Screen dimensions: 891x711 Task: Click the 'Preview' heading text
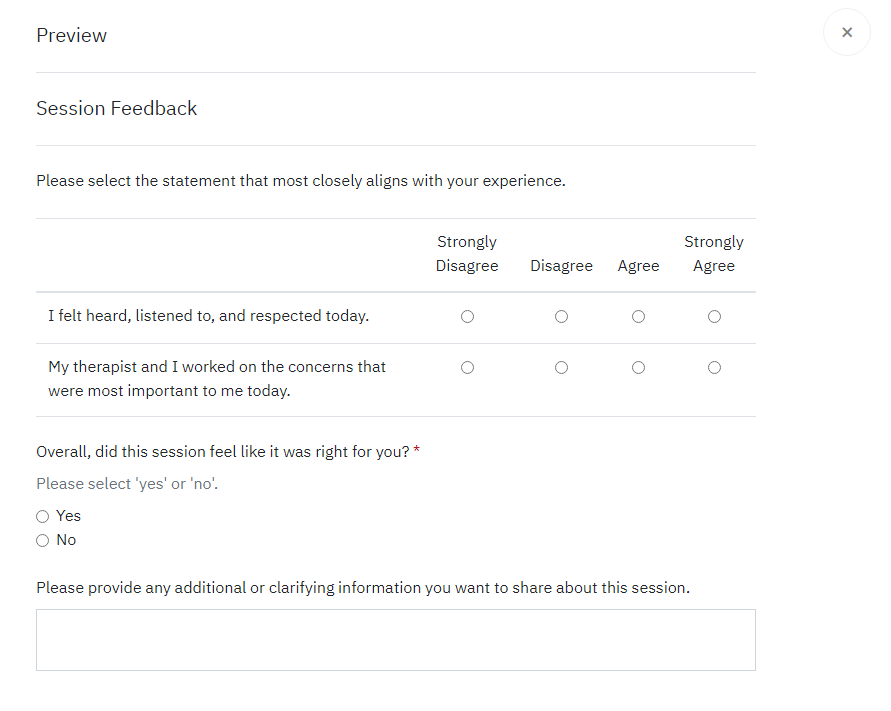71,36
